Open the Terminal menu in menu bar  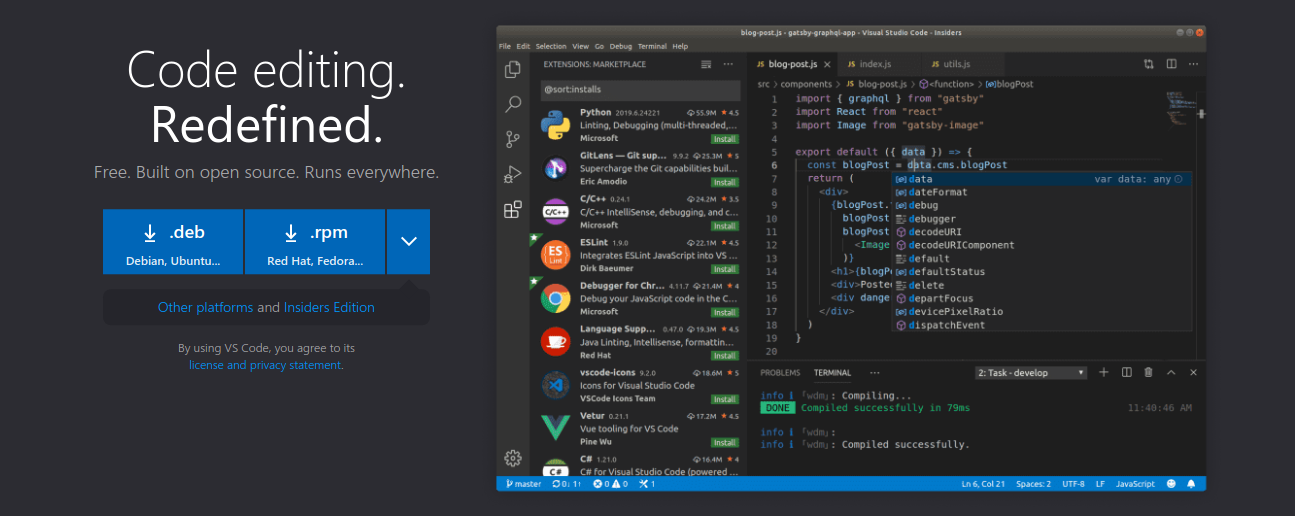pos(652,46)
